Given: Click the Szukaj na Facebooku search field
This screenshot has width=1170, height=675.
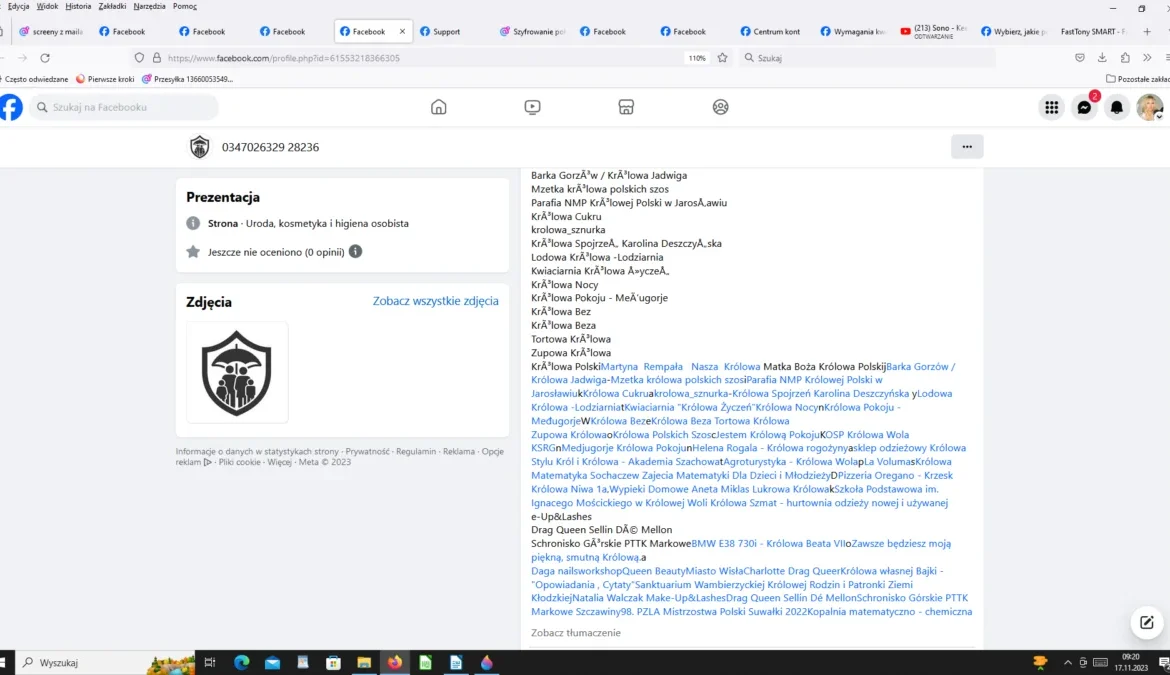Looking at the screenshot, I should pos(124,107).
